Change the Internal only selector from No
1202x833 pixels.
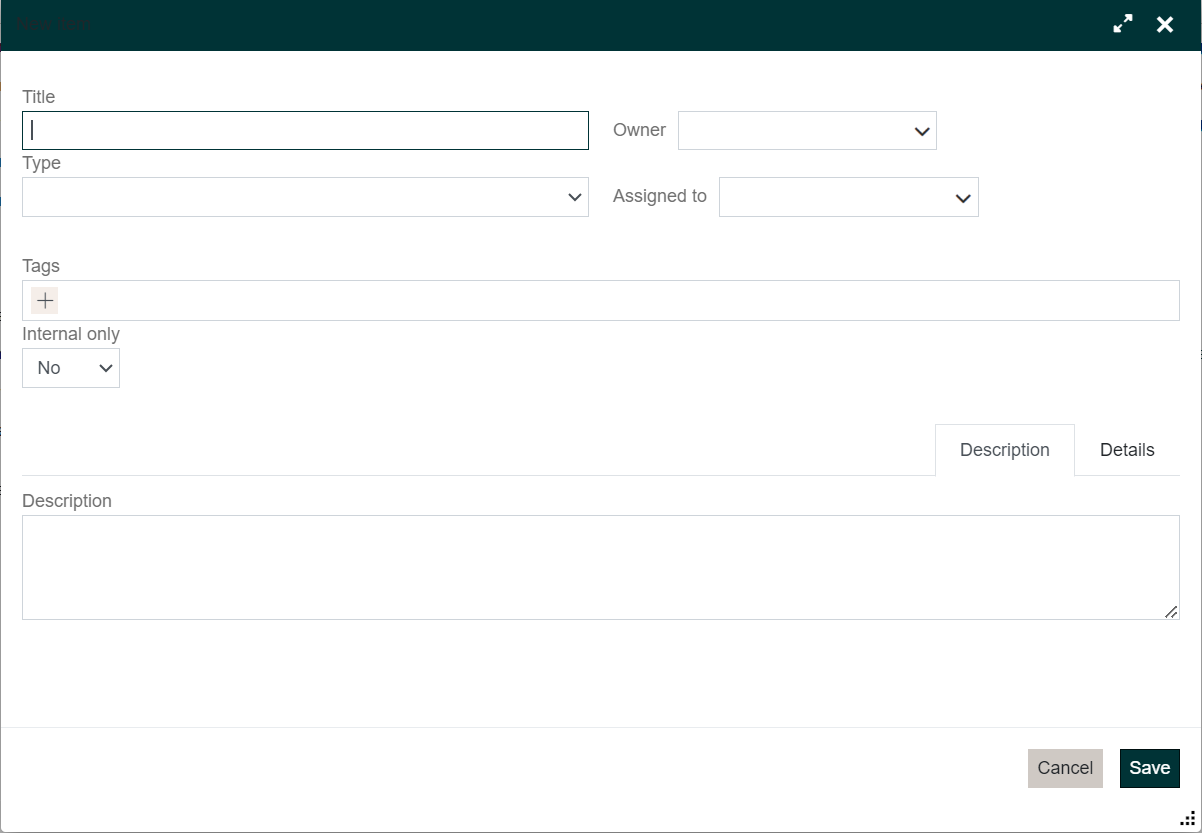[71, 368]
